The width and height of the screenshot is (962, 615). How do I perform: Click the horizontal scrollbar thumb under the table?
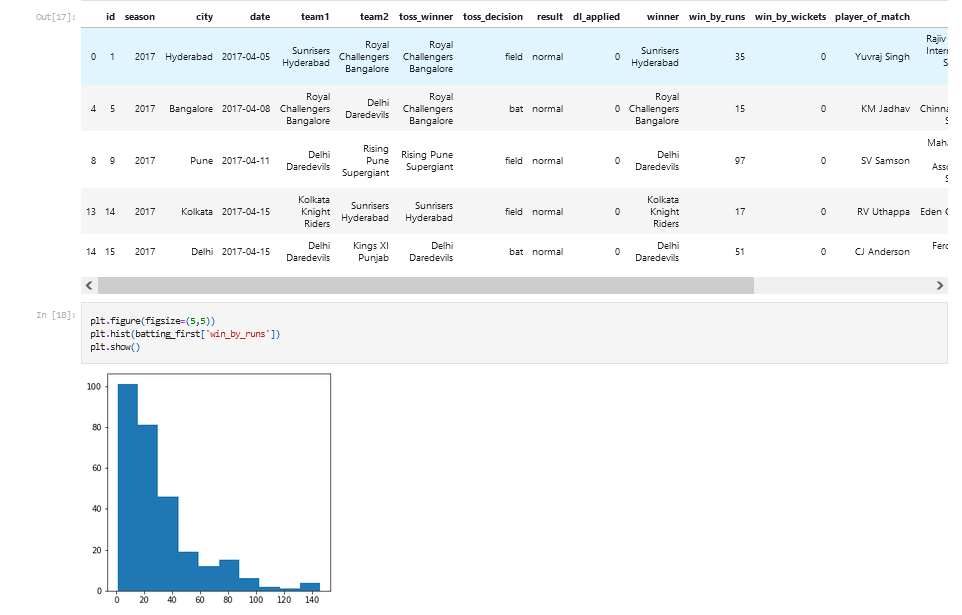coord(426,285)
